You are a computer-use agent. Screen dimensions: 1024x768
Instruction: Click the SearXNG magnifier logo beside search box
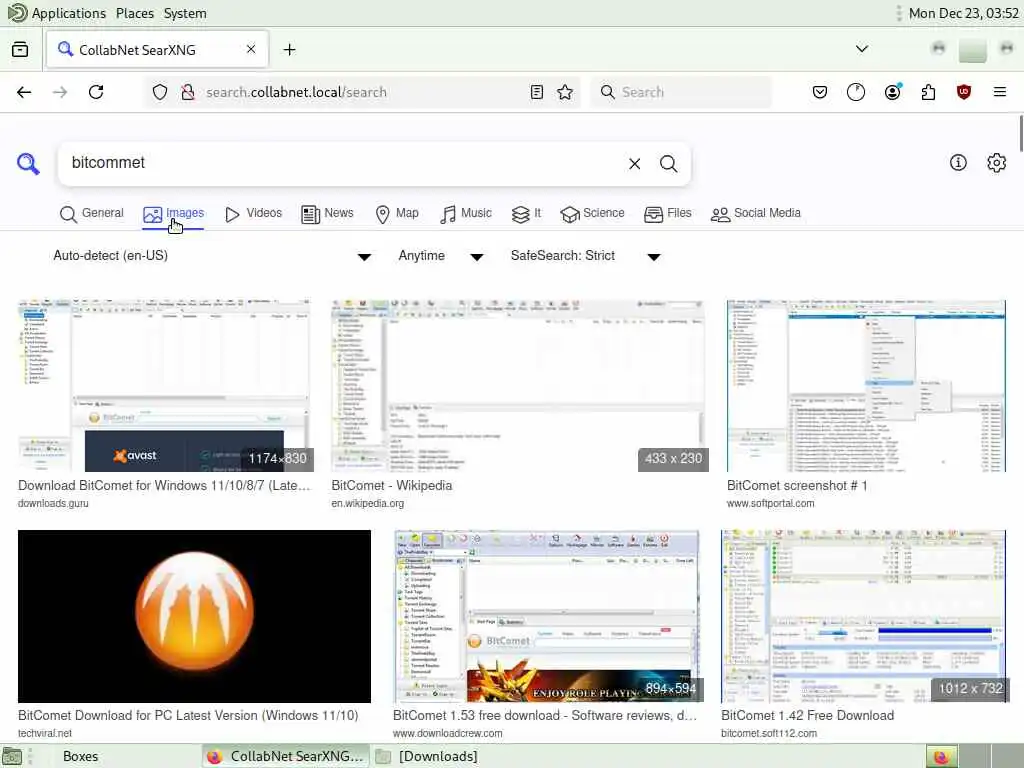(28, 163)
